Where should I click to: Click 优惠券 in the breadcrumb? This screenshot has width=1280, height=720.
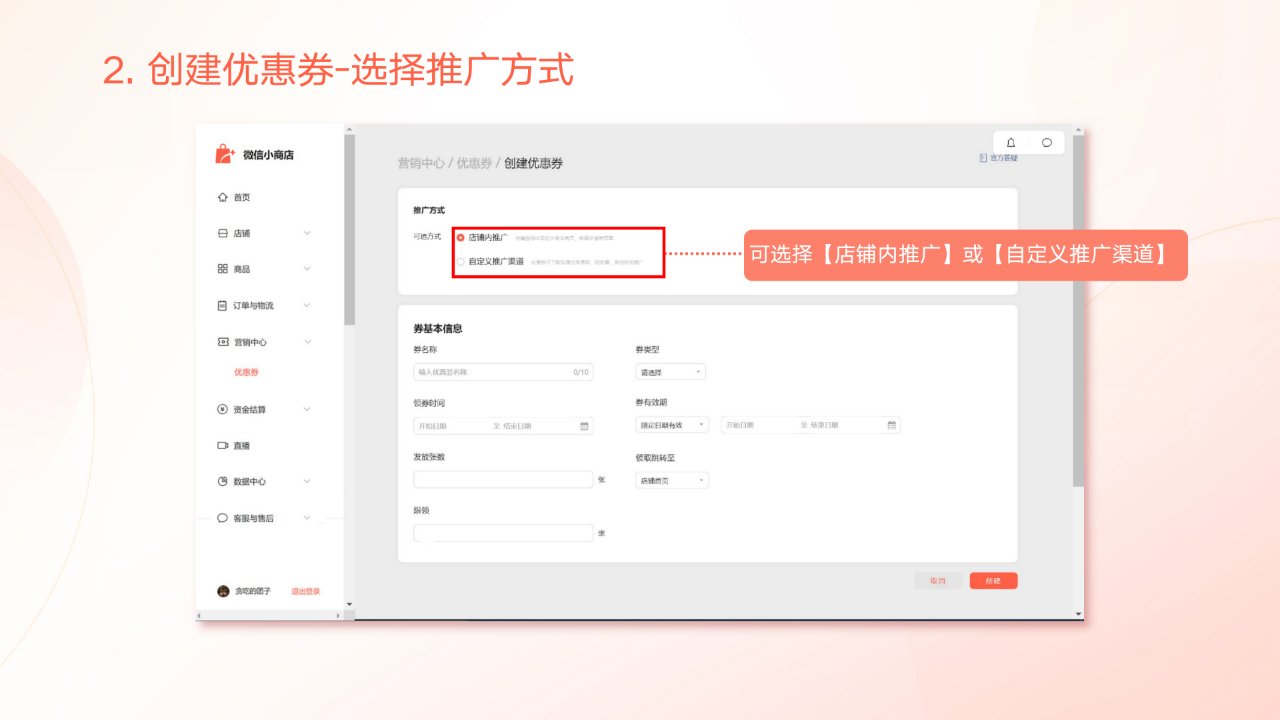click(474, 163)
